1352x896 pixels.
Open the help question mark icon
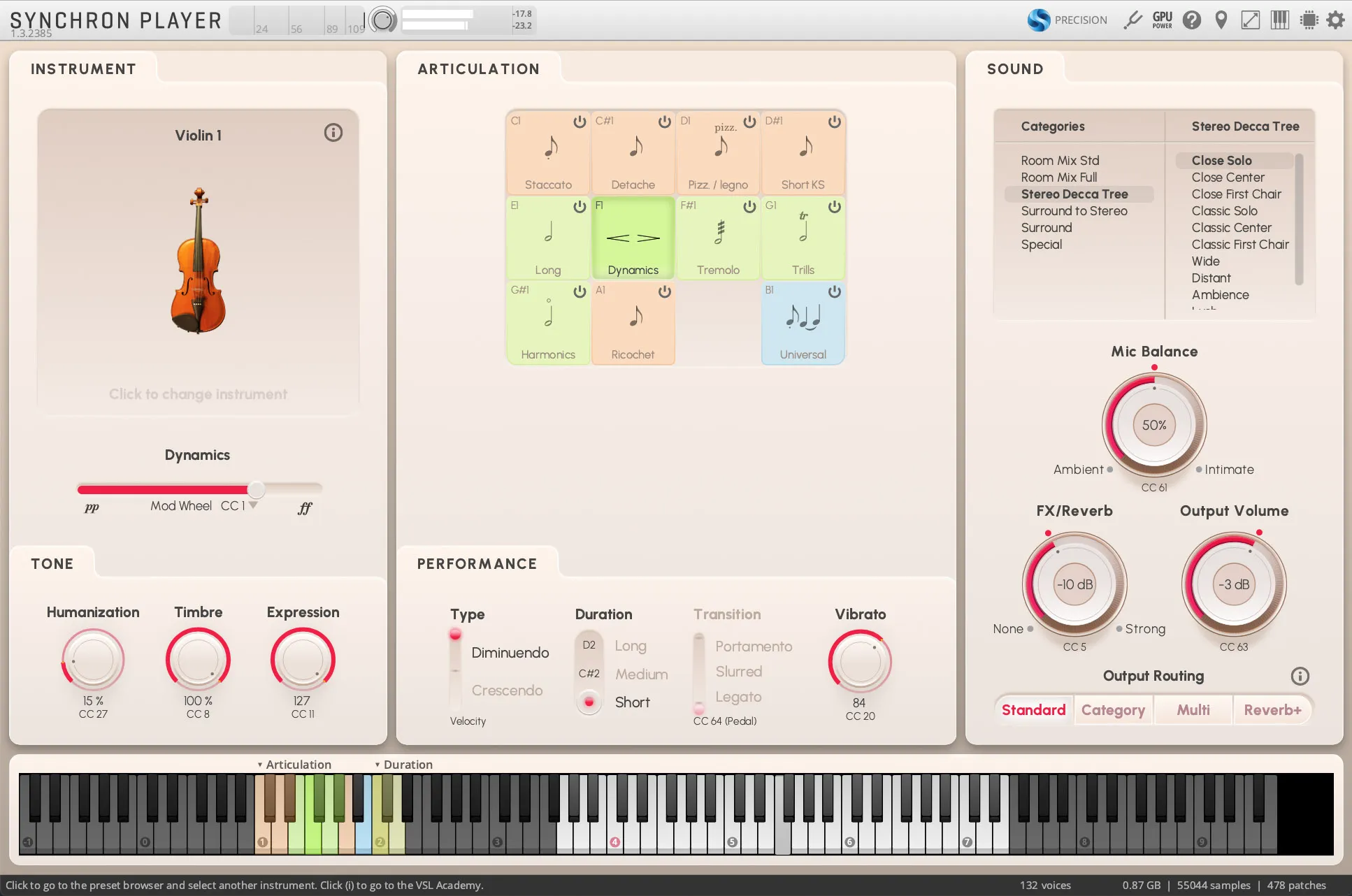click(x=1192, y=20)
